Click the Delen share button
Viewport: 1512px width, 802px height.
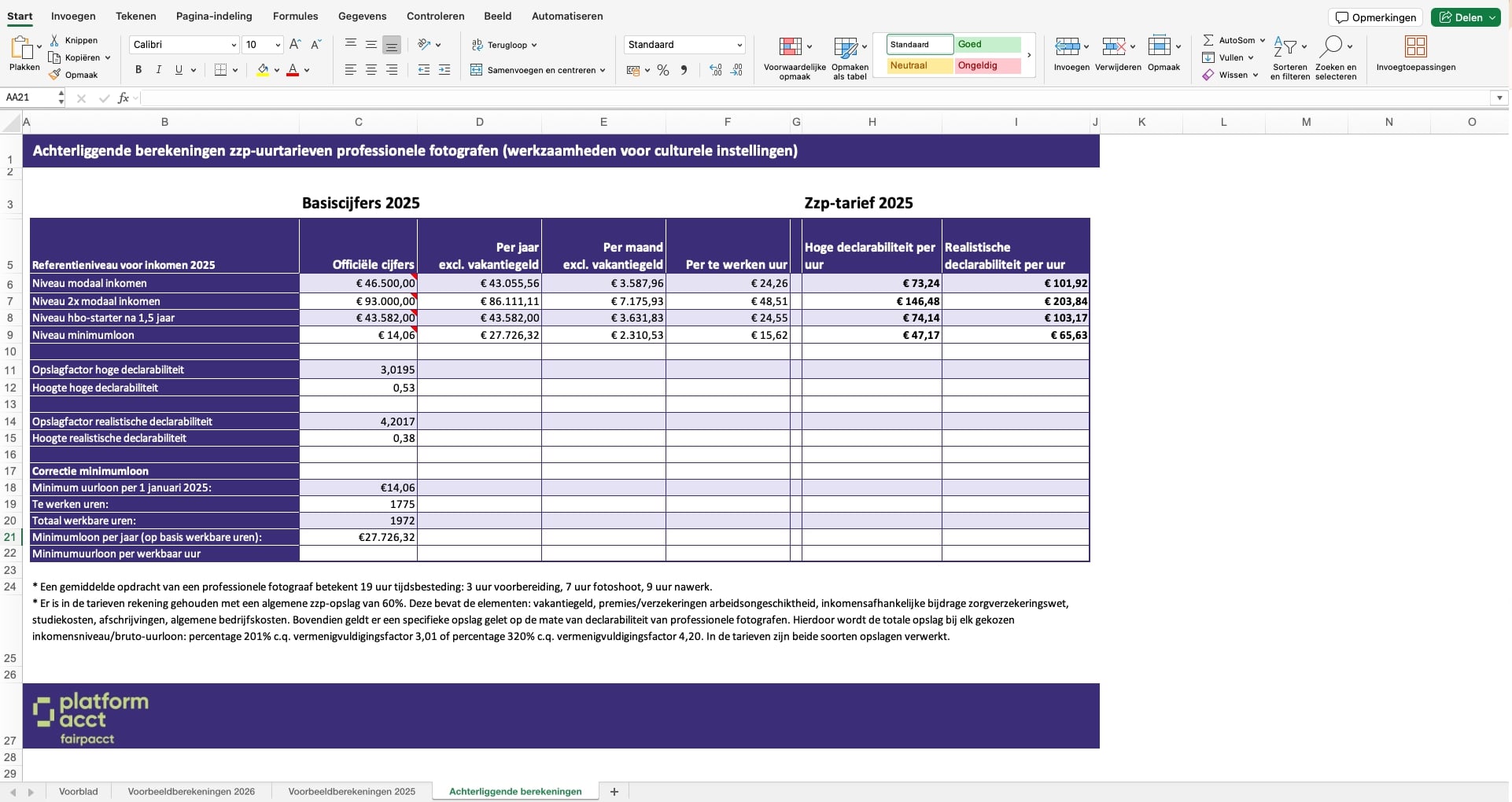click(x=1465, y=17)
